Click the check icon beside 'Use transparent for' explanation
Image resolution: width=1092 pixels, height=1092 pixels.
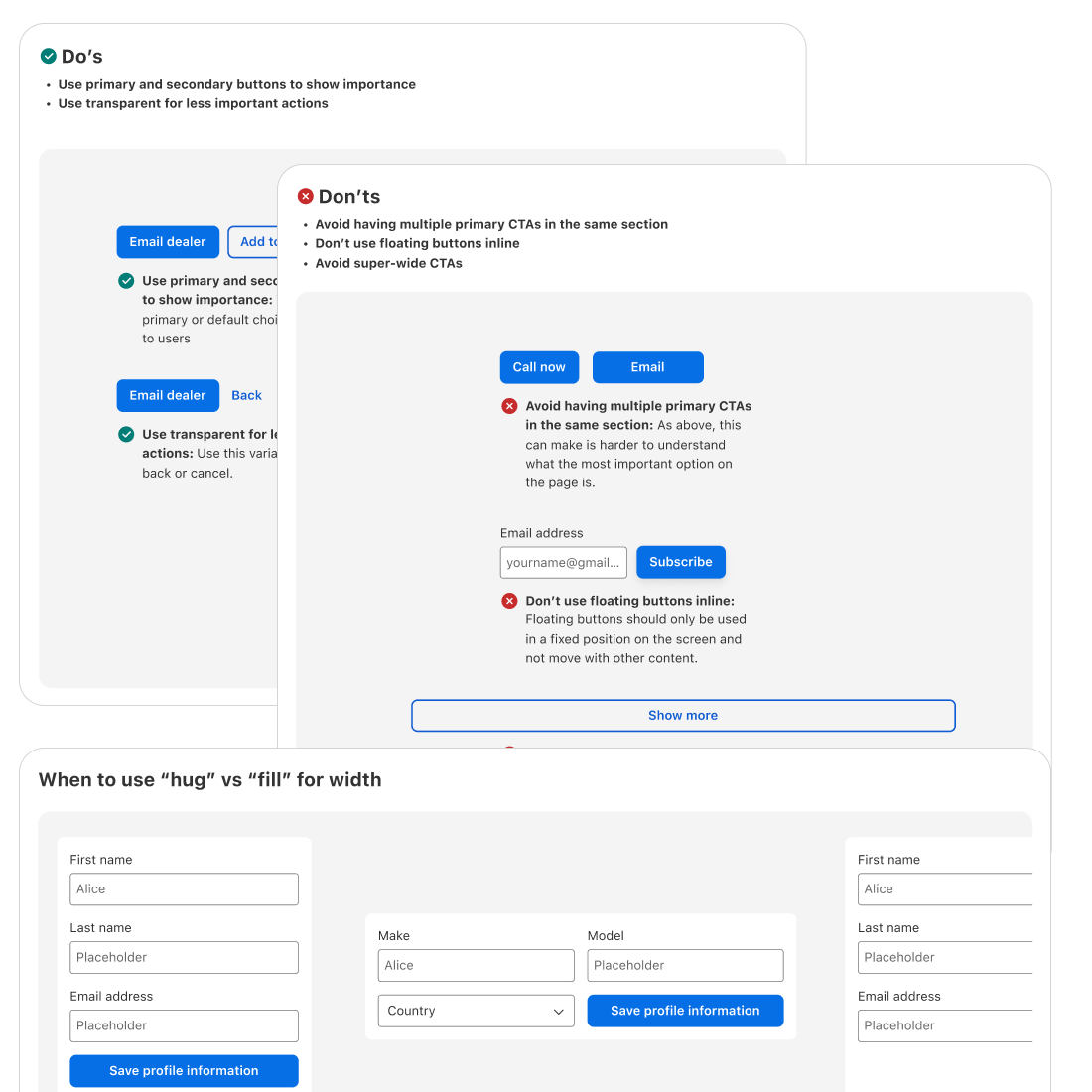[x=126, y=435]
